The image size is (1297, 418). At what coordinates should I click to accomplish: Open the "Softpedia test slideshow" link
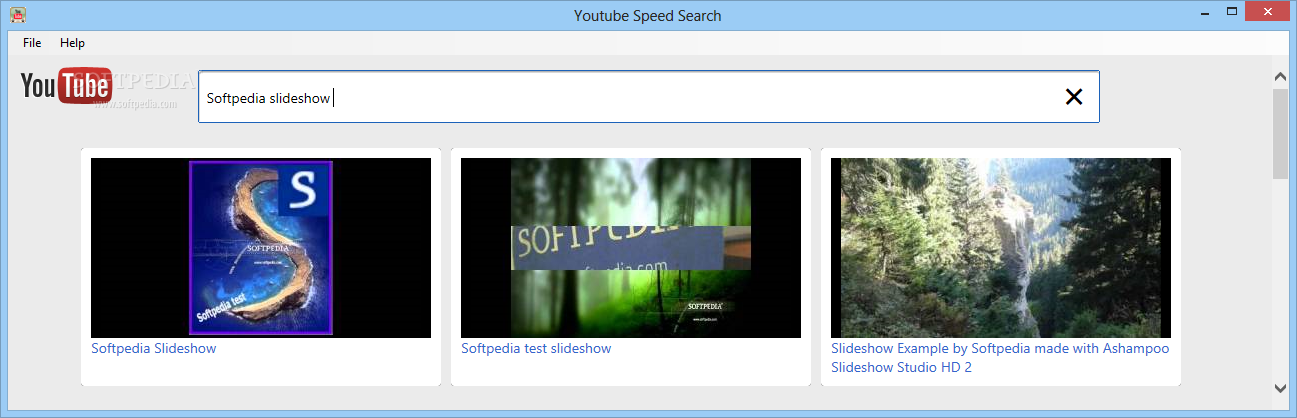click(536, 349)
